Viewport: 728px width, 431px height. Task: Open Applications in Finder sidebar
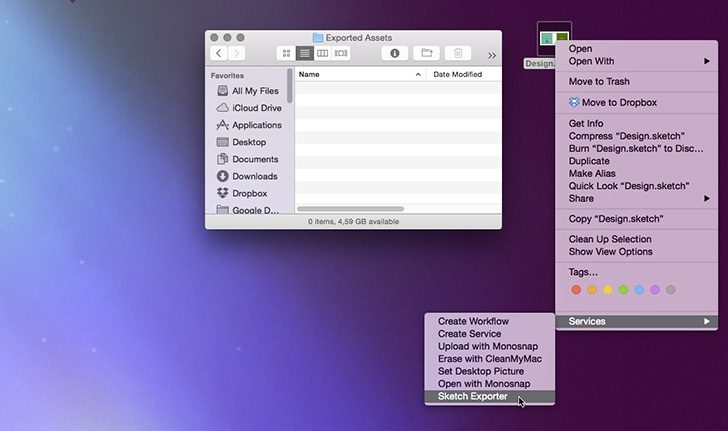(257, 125)
